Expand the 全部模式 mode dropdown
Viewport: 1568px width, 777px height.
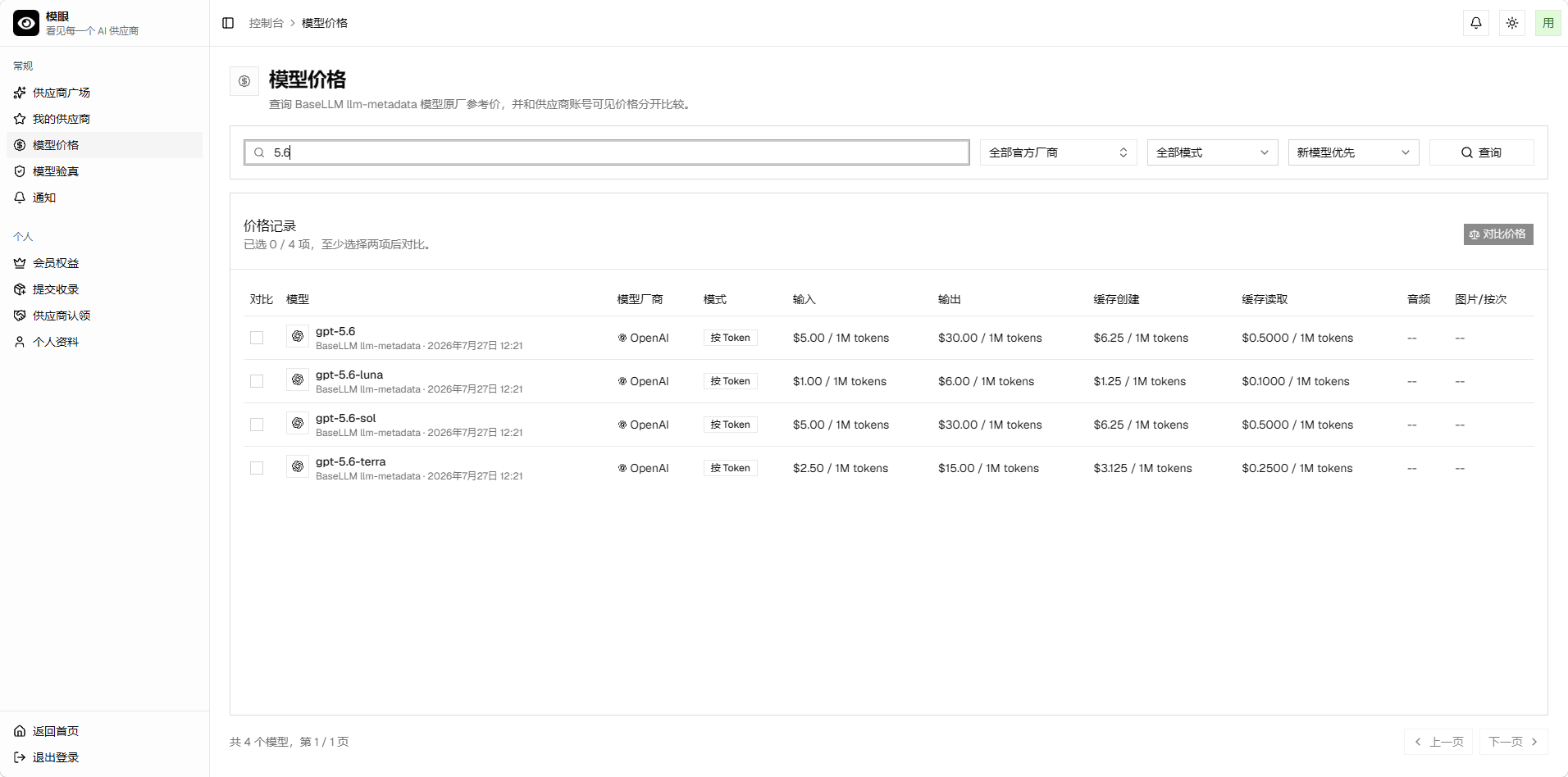point(1212,152)
